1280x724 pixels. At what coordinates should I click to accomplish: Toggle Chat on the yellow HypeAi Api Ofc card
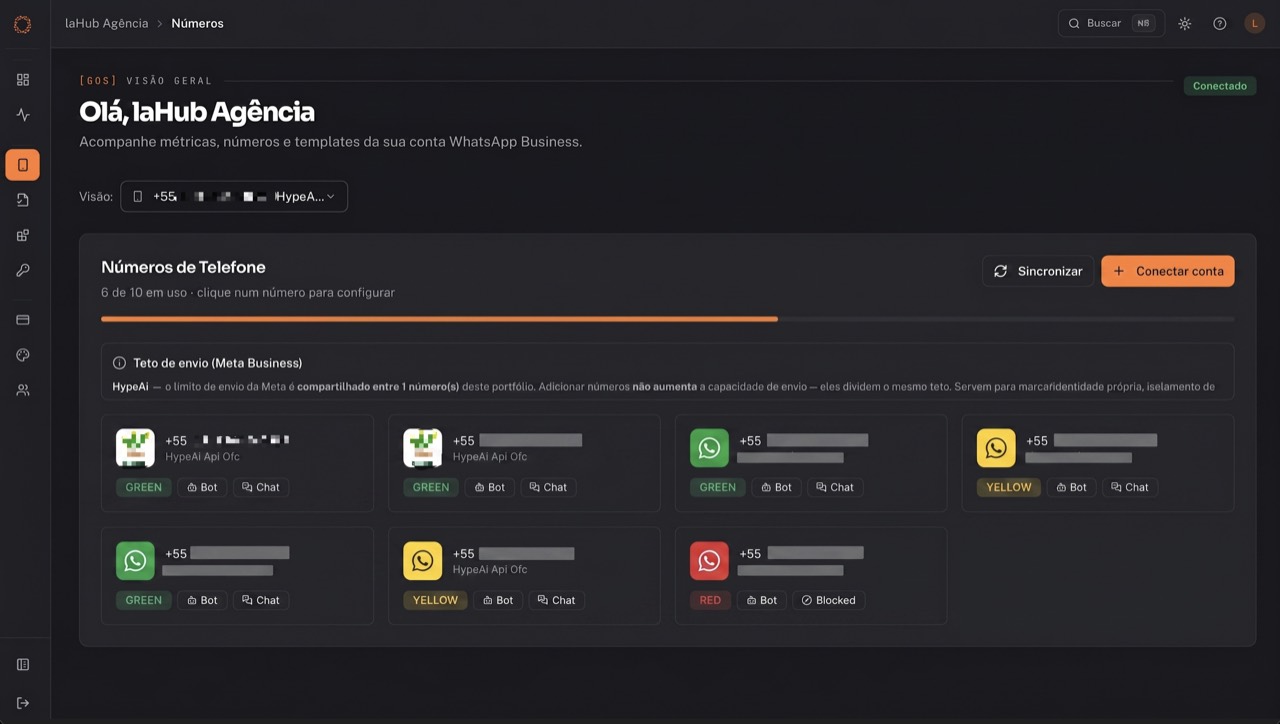(557, 600)
